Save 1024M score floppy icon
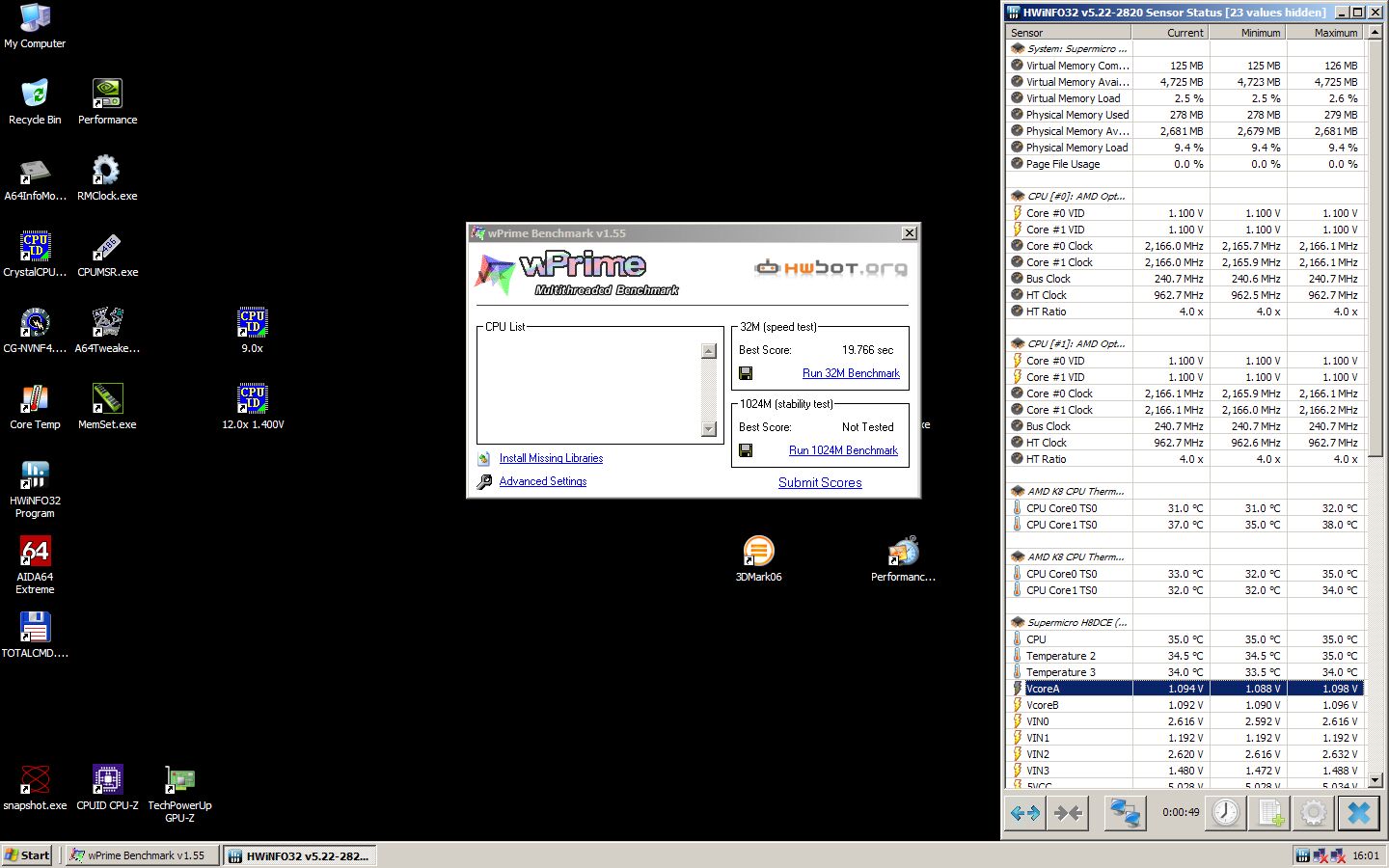 pos(746,450)
